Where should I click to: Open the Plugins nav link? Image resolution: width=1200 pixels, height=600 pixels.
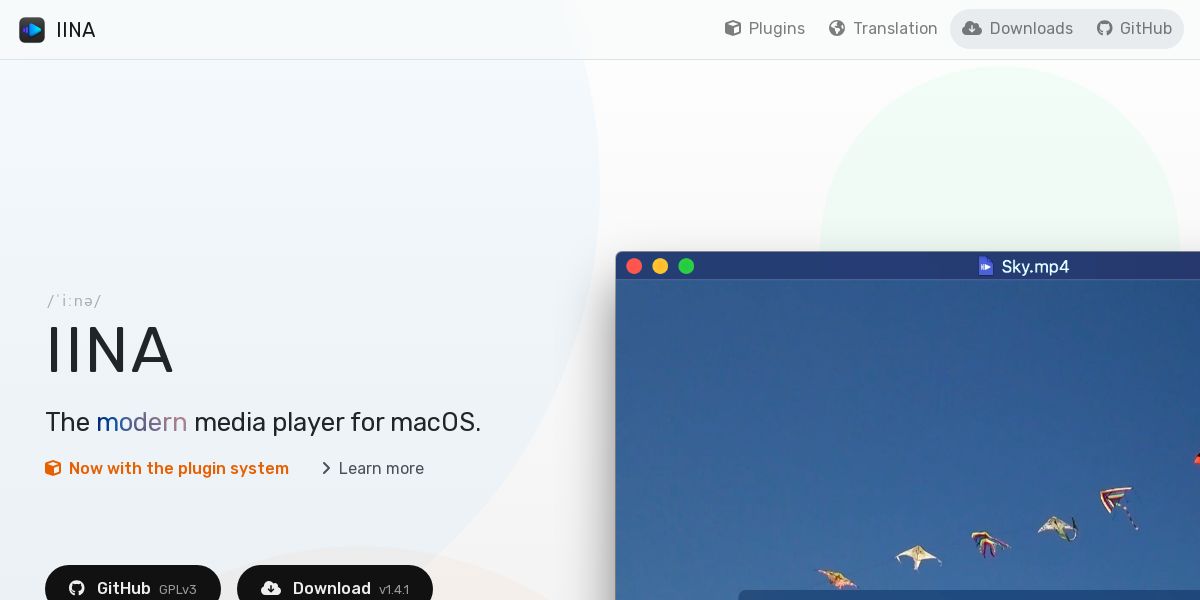point(765,28)
